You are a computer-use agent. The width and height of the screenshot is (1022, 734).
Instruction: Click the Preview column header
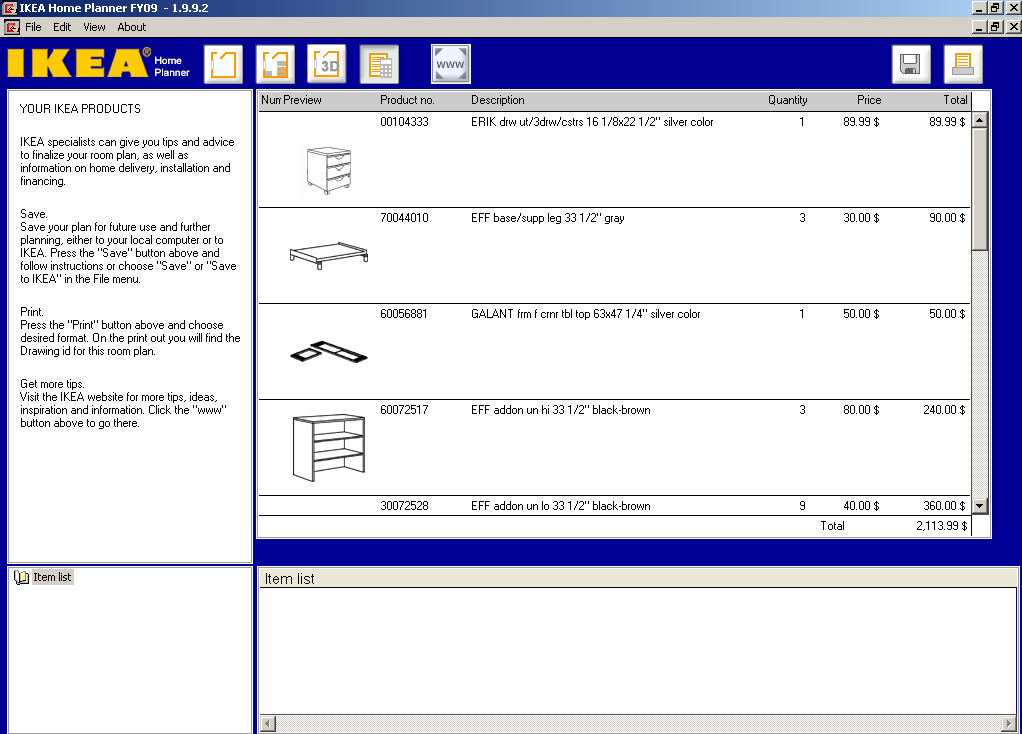coord(302,100)
